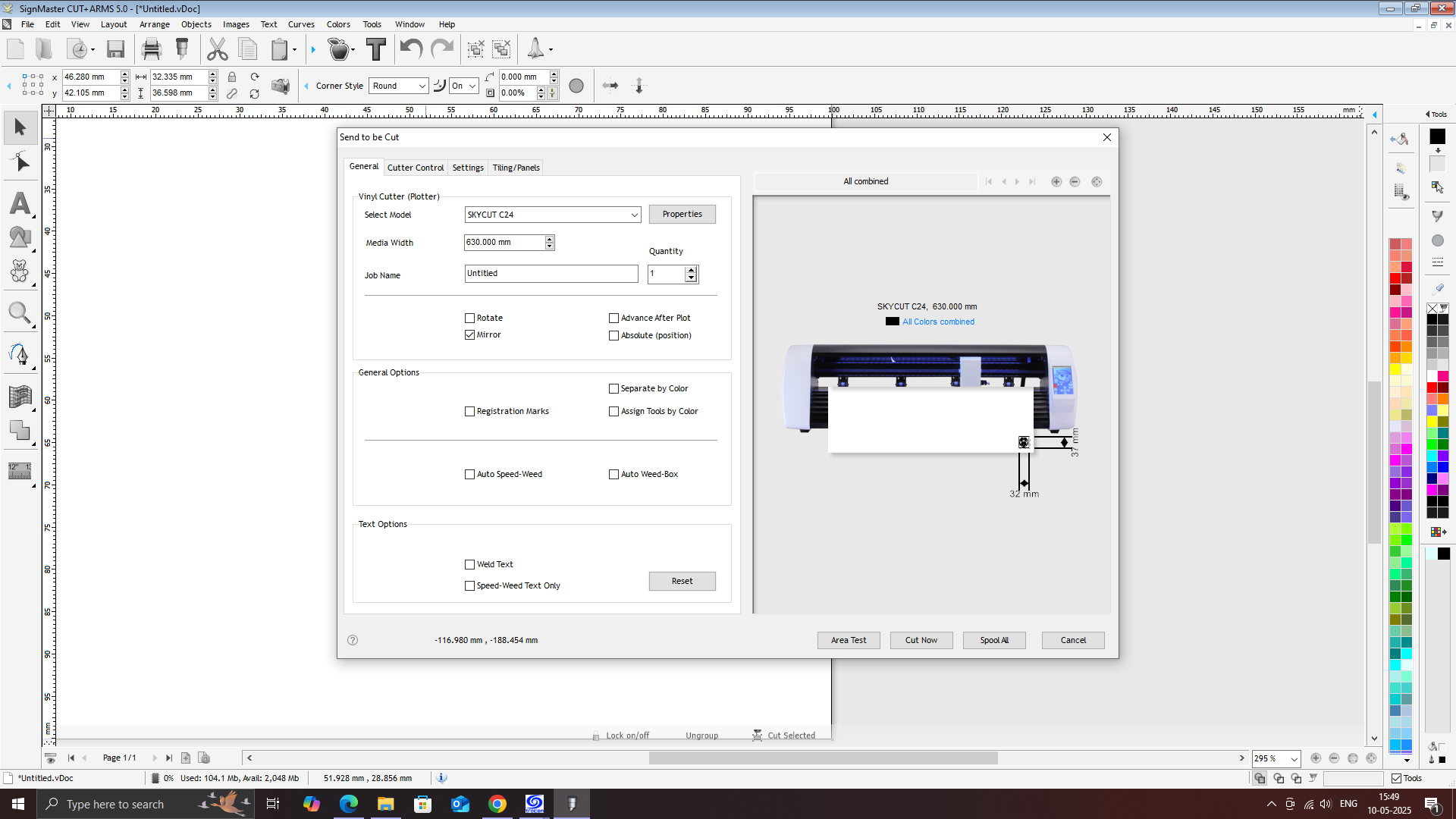Enable Assign Tools by Color

(x=613, y=412)
